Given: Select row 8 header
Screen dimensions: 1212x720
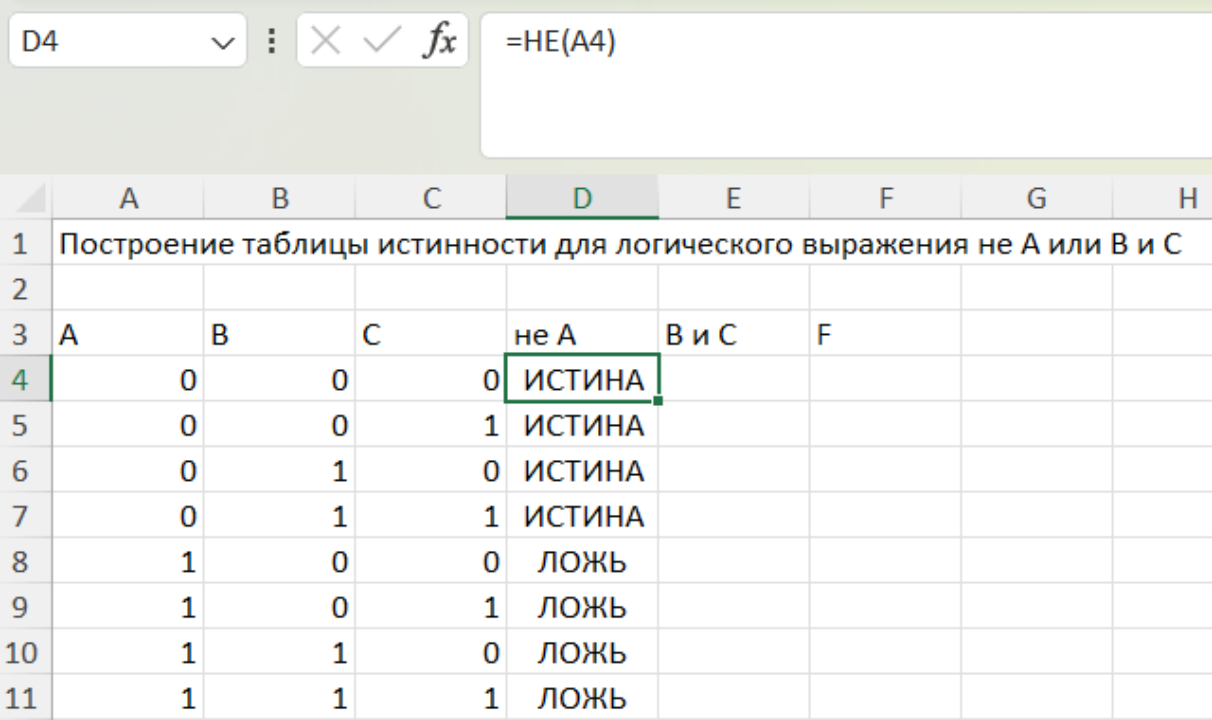Looking at the screenshot, I should 25,562.
